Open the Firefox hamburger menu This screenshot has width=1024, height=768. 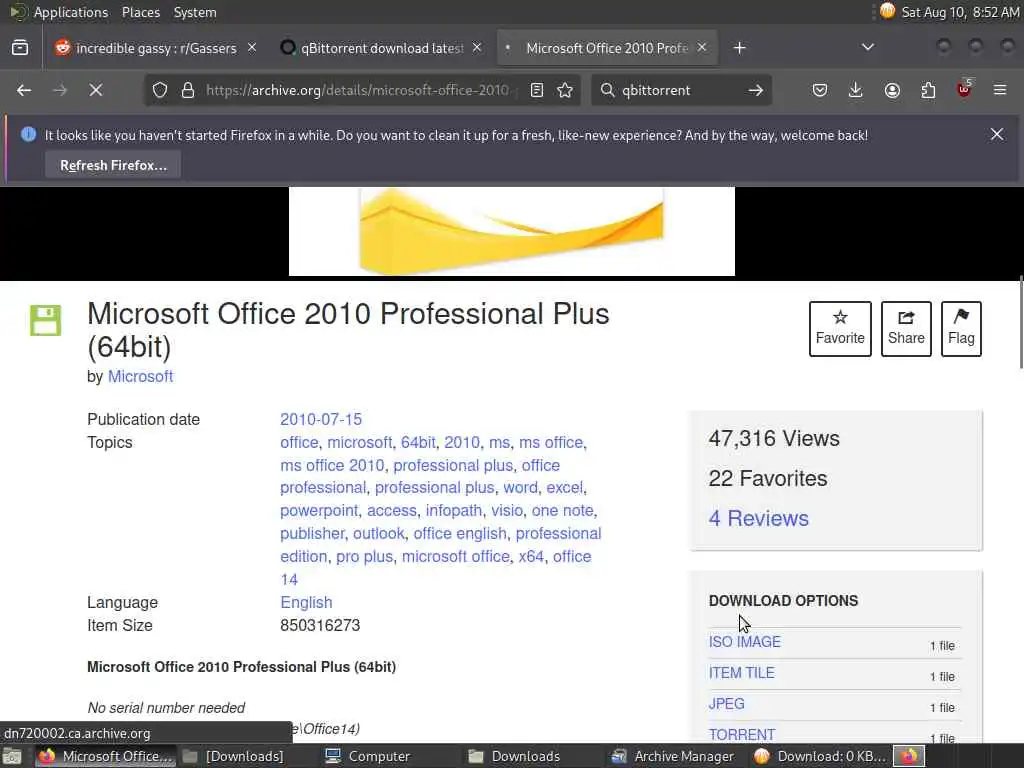coord(1000,90)
